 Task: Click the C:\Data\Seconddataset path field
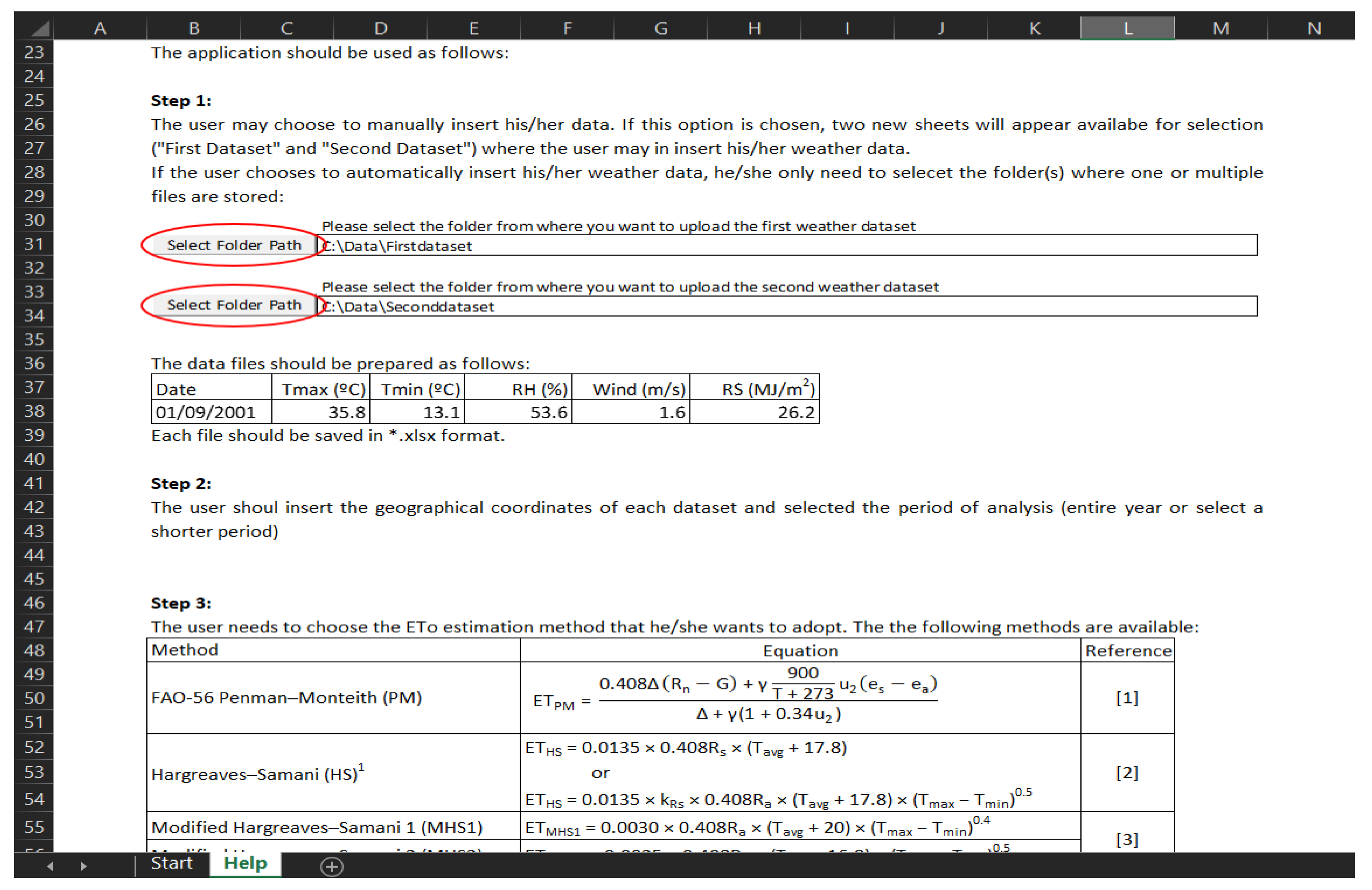pos(787,306)
